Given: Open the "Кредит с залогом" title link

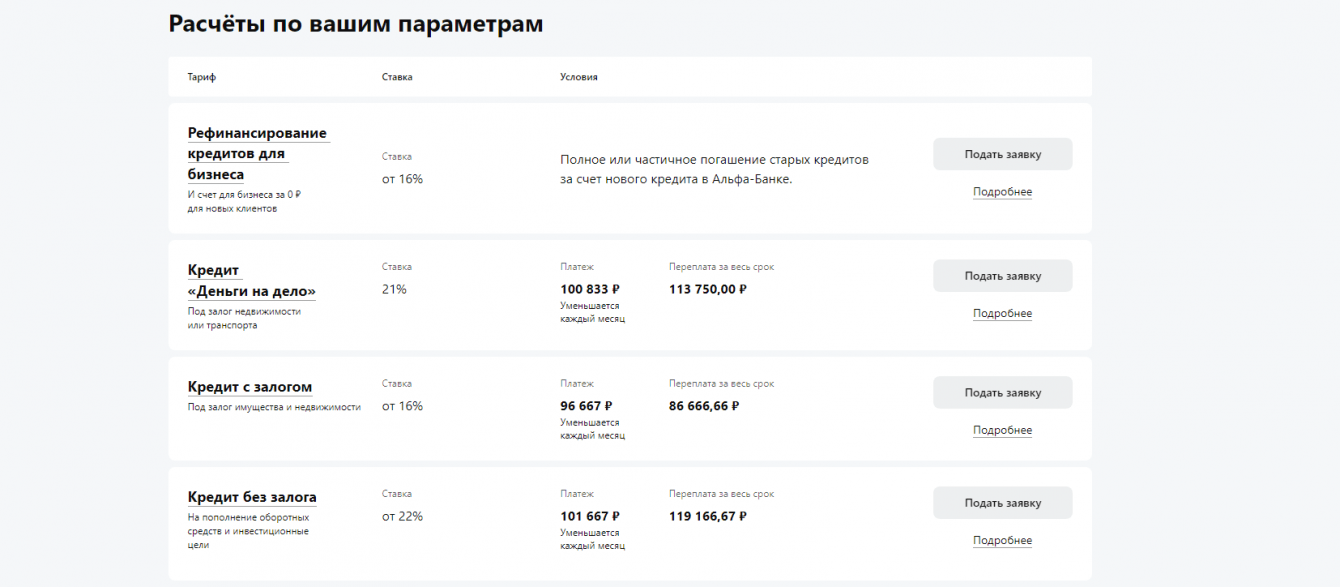Looking at the screenshot, I should pos(250,387).
